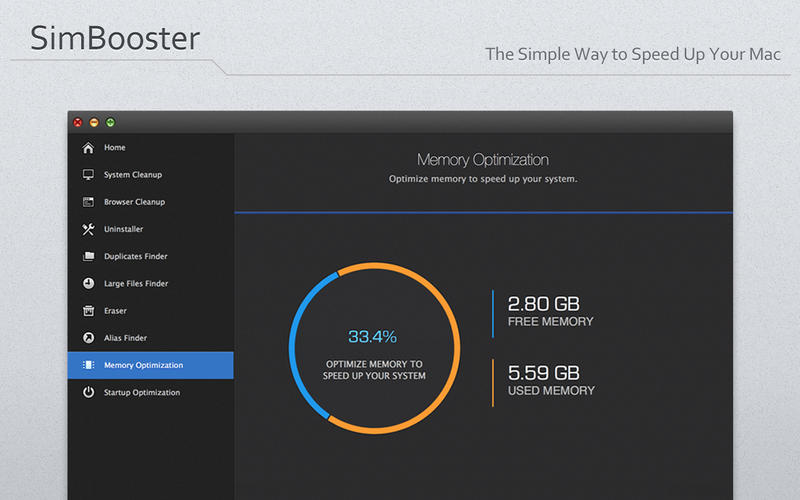This screenshot has width=800, height=500.
Task: Open Startup Optimization section
Action: coord(142,393)
